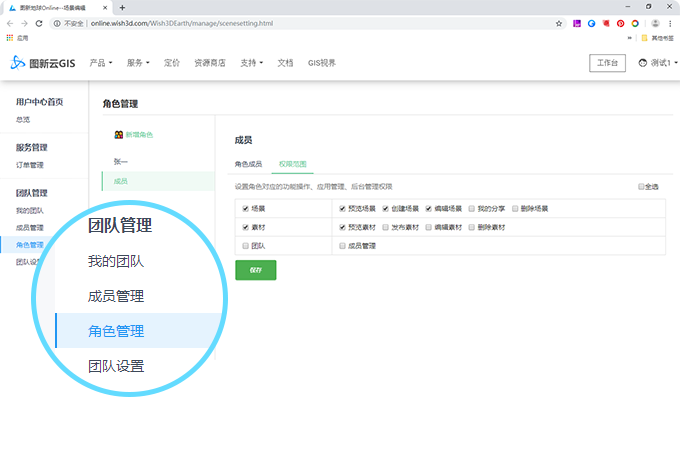Image resolution: width=680 pixels, height=454 pixels.
Task: Click the green 保存 button
Action: pyautogui.click(x=255, y=270)
